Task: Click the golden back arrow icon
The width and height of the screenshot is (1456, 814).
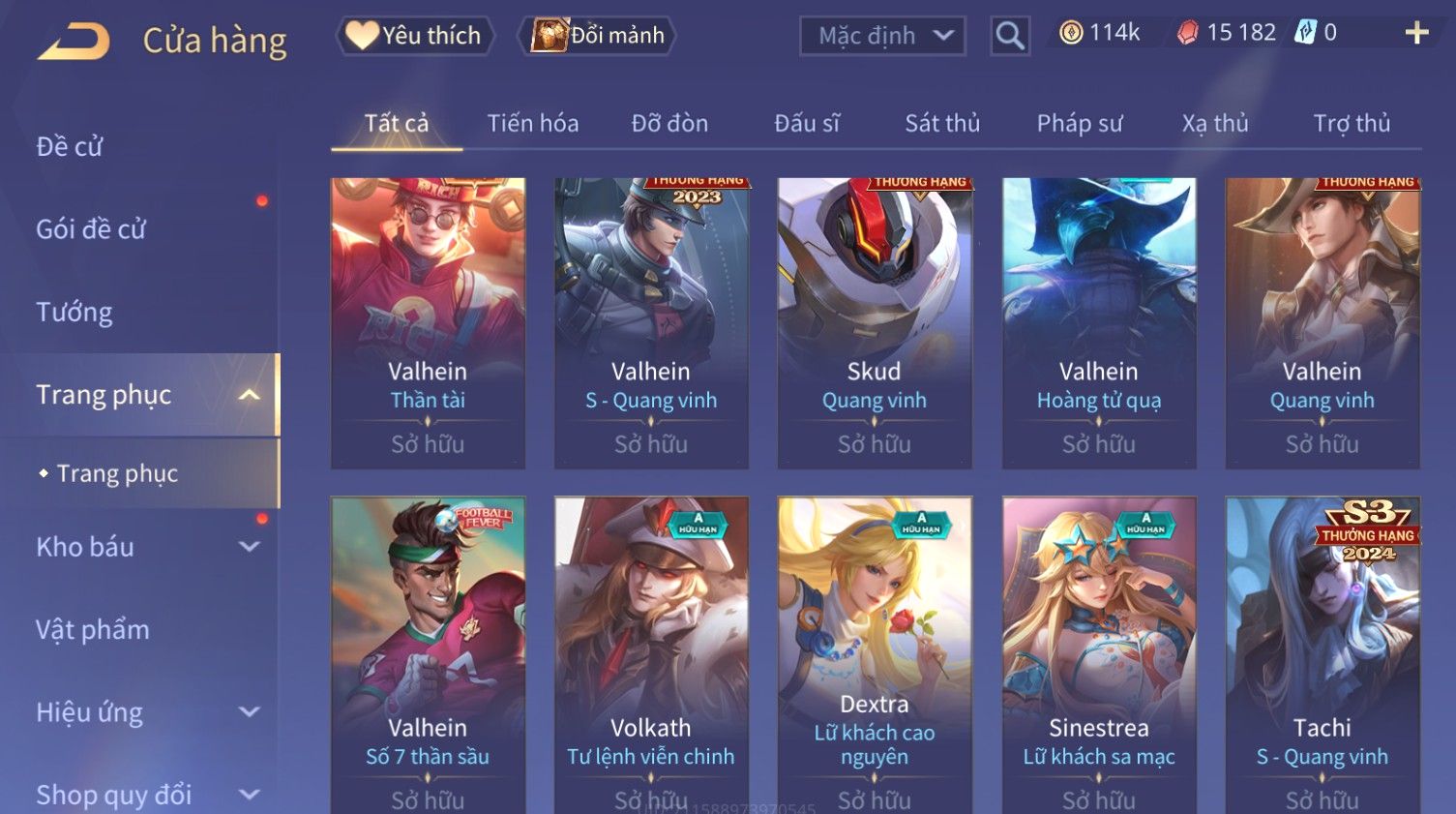Action: [x=74, y=41]
